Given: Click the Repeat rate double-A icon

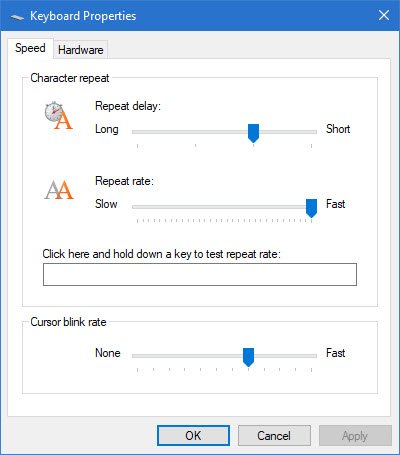Looking at the screenshot, I should tap(59, 190).
